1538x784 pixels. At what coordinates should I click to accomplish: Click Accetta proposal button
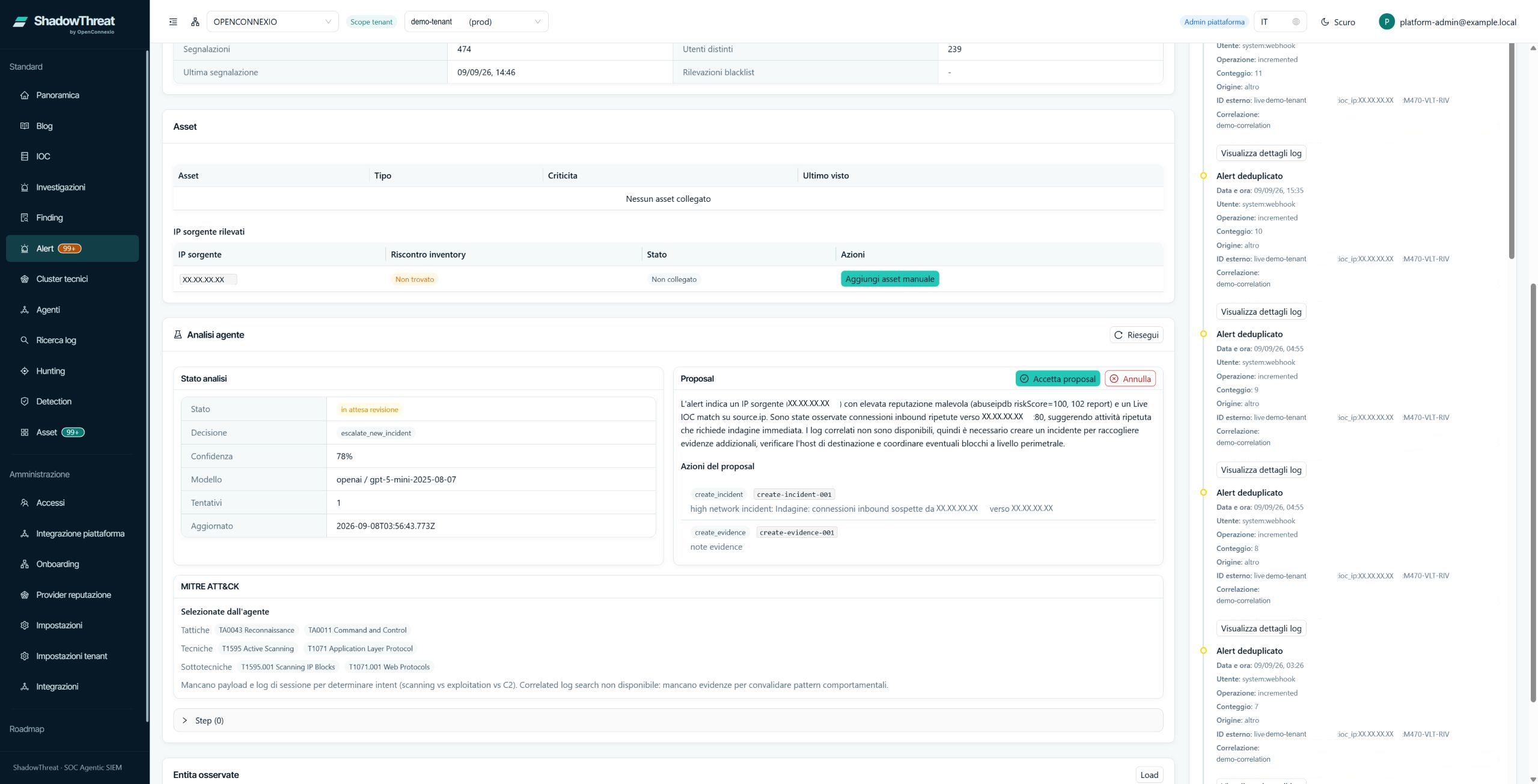tap(1057, 378)
